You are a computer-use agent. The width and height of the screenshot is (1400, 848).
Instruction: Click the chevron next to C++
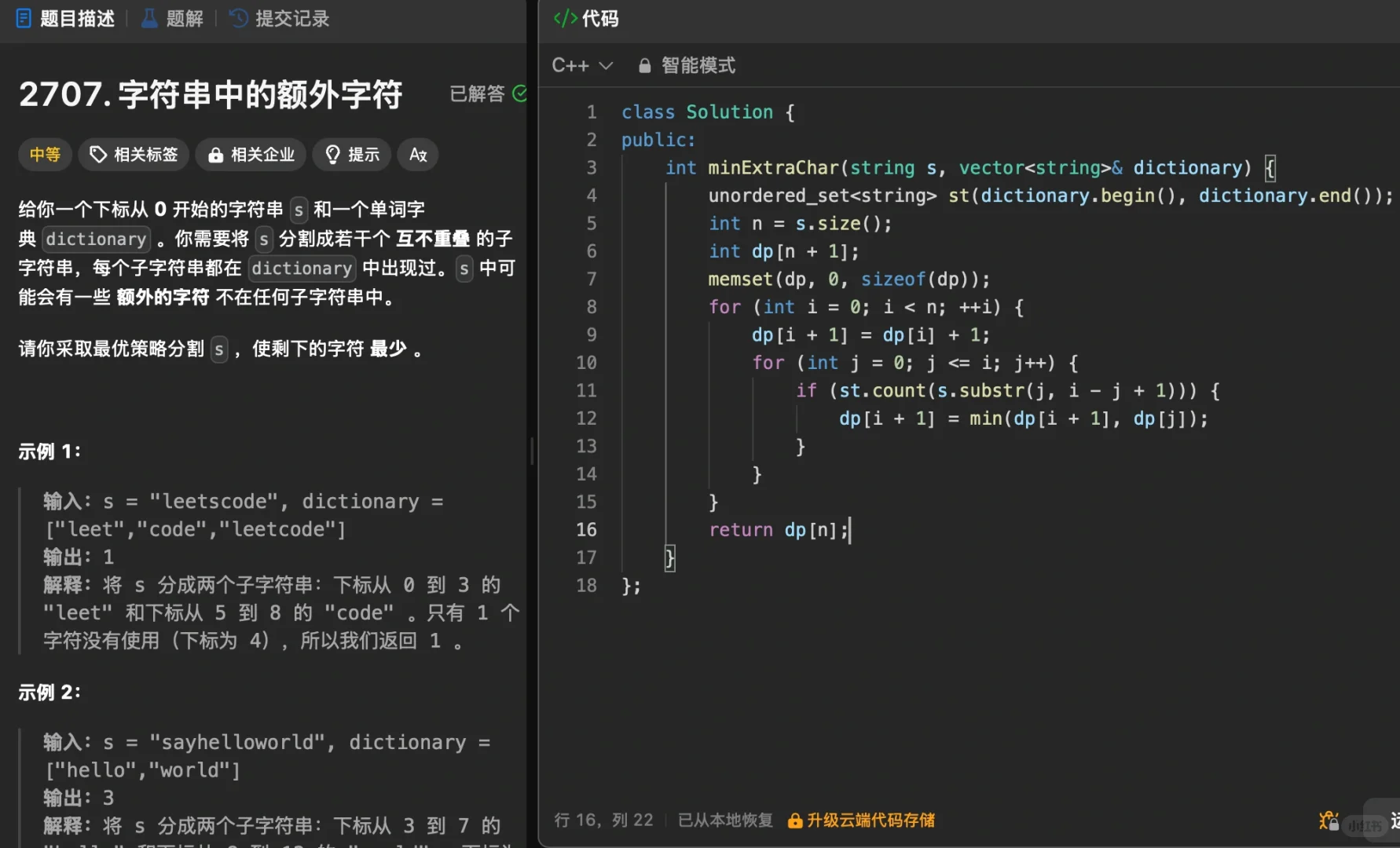click(x=606, y=66)
